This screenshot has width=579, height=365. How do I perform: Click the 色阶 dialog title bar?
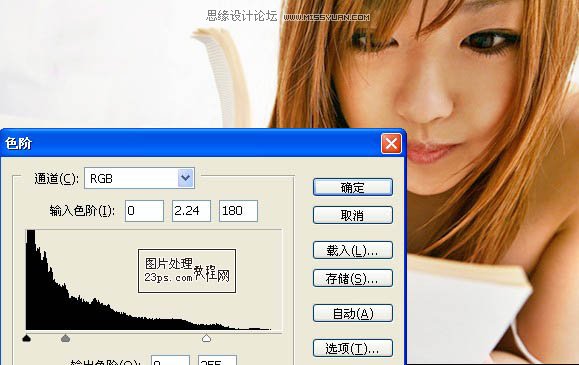pos(203,143)
